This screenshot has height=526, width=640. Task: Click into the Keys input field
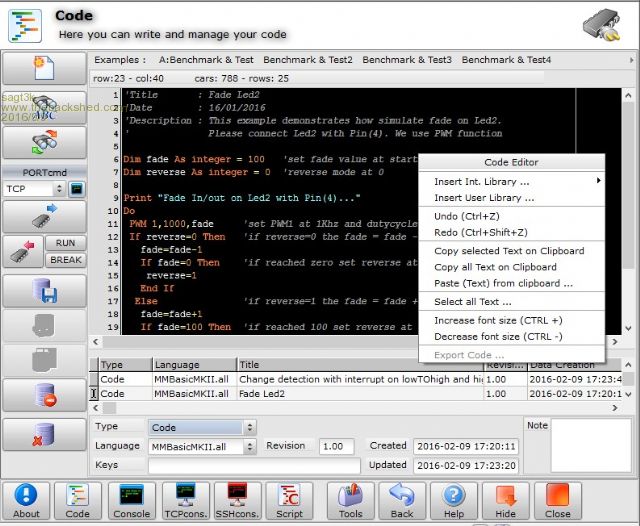(254, 465)
